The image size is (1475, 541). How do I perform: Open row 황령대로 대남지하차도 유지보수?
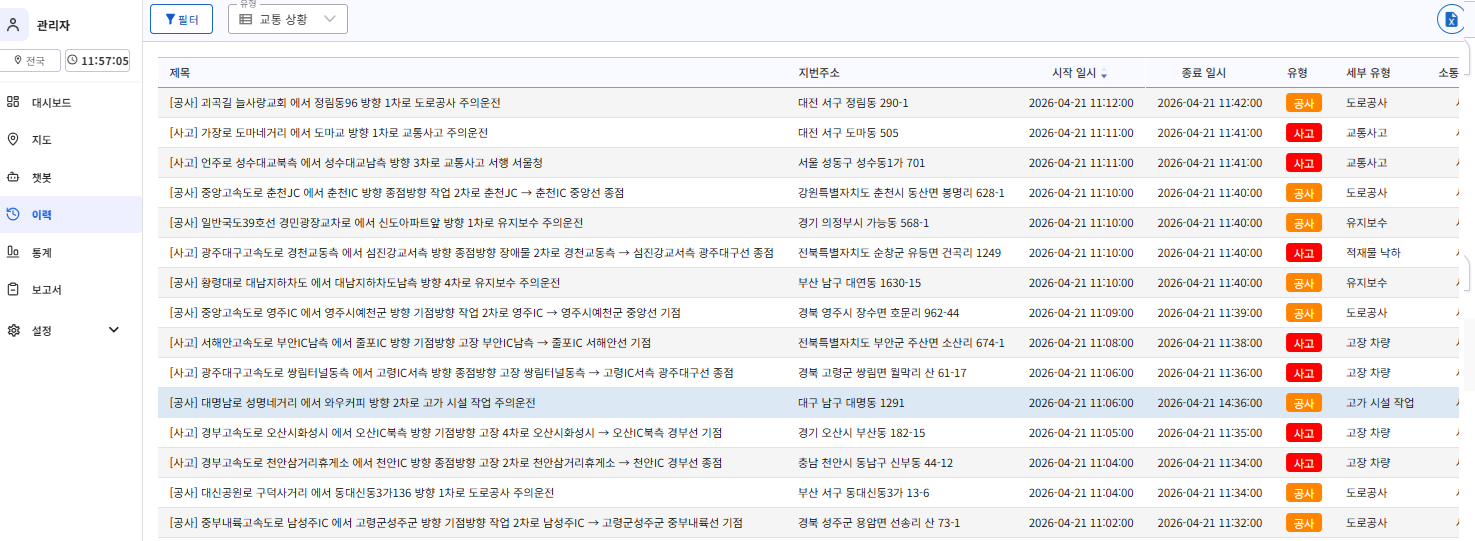click(x=808, y=283)
